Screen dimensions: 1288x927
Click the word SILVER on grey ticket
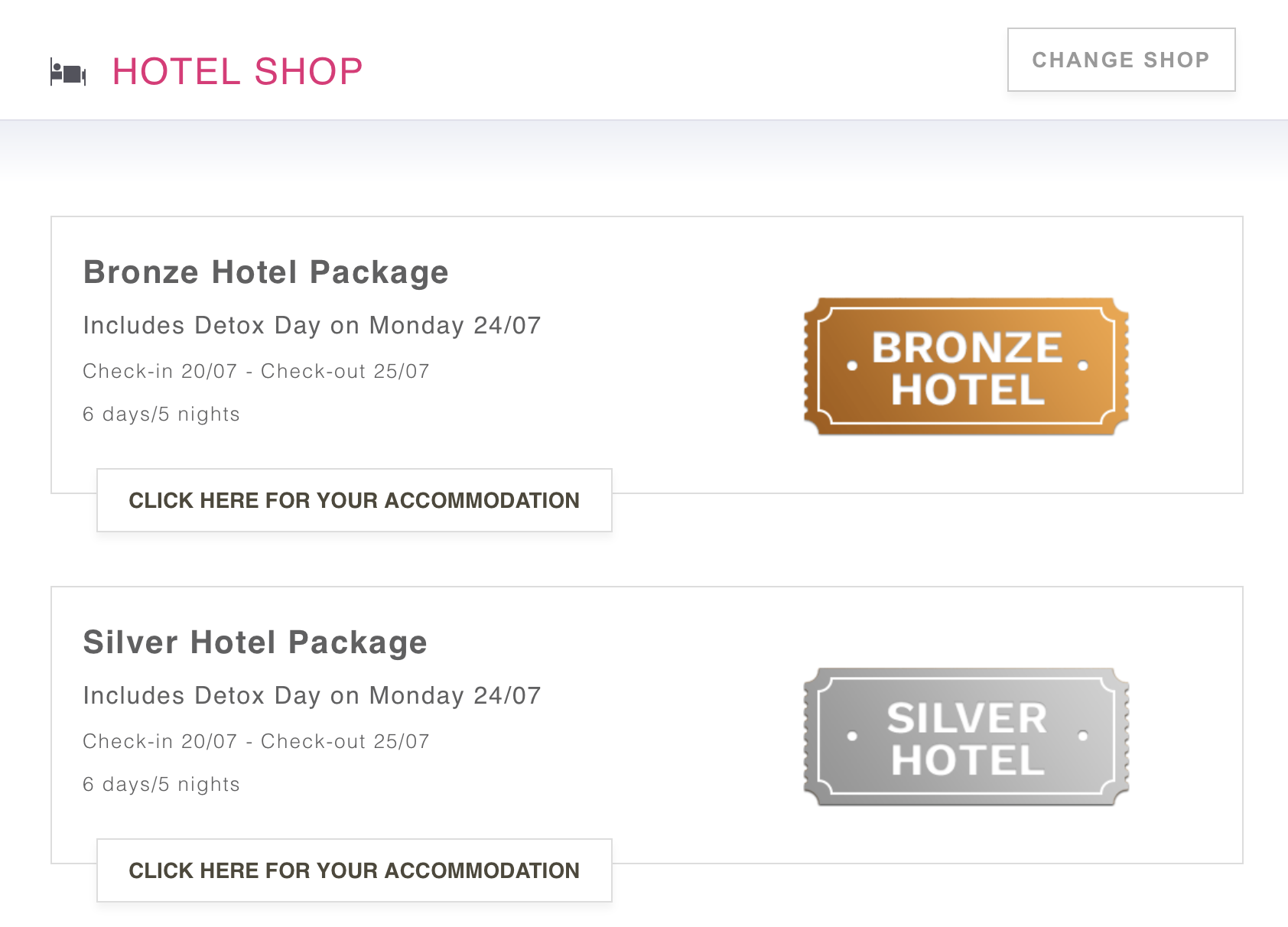click(x=968, y=718)
